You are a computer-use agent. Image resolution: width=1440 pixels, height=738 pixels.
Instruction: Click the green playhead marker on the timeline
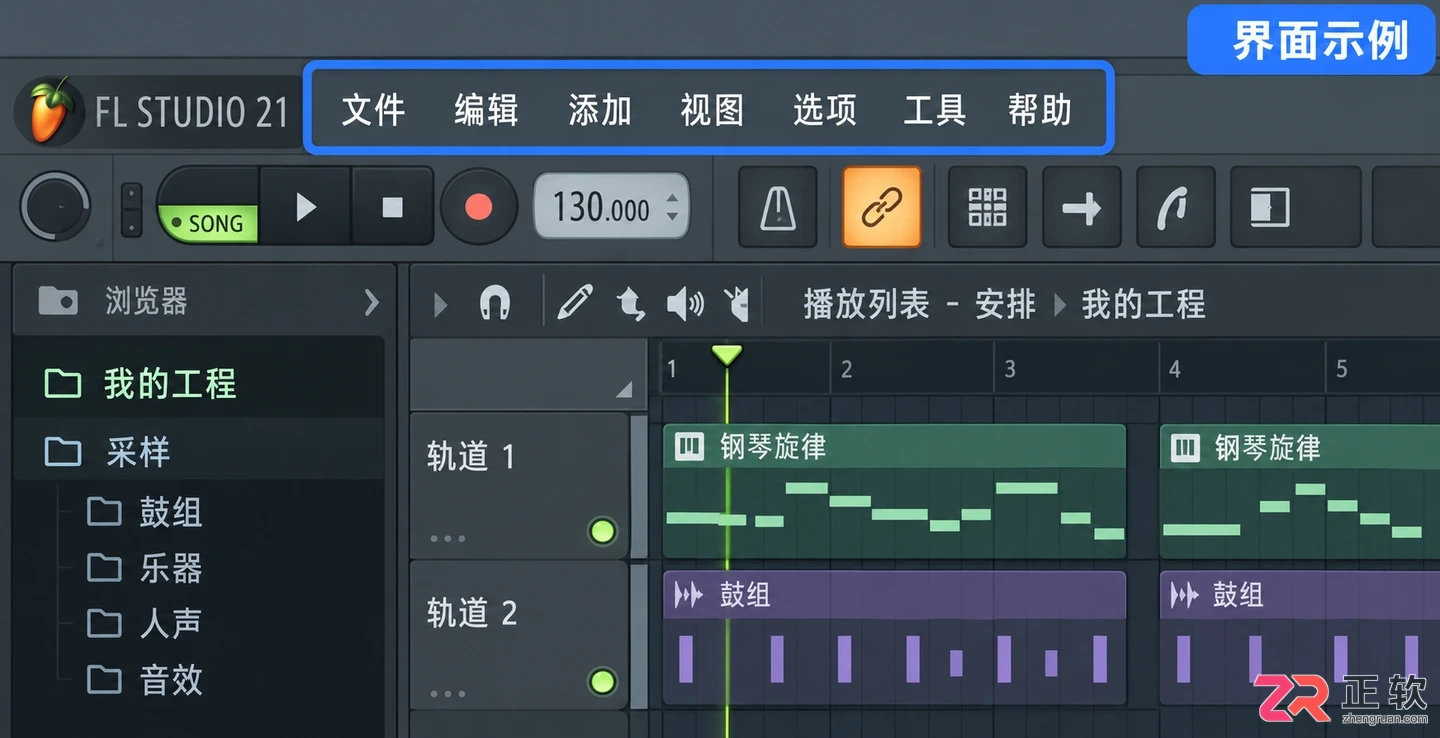coord(727,355)
